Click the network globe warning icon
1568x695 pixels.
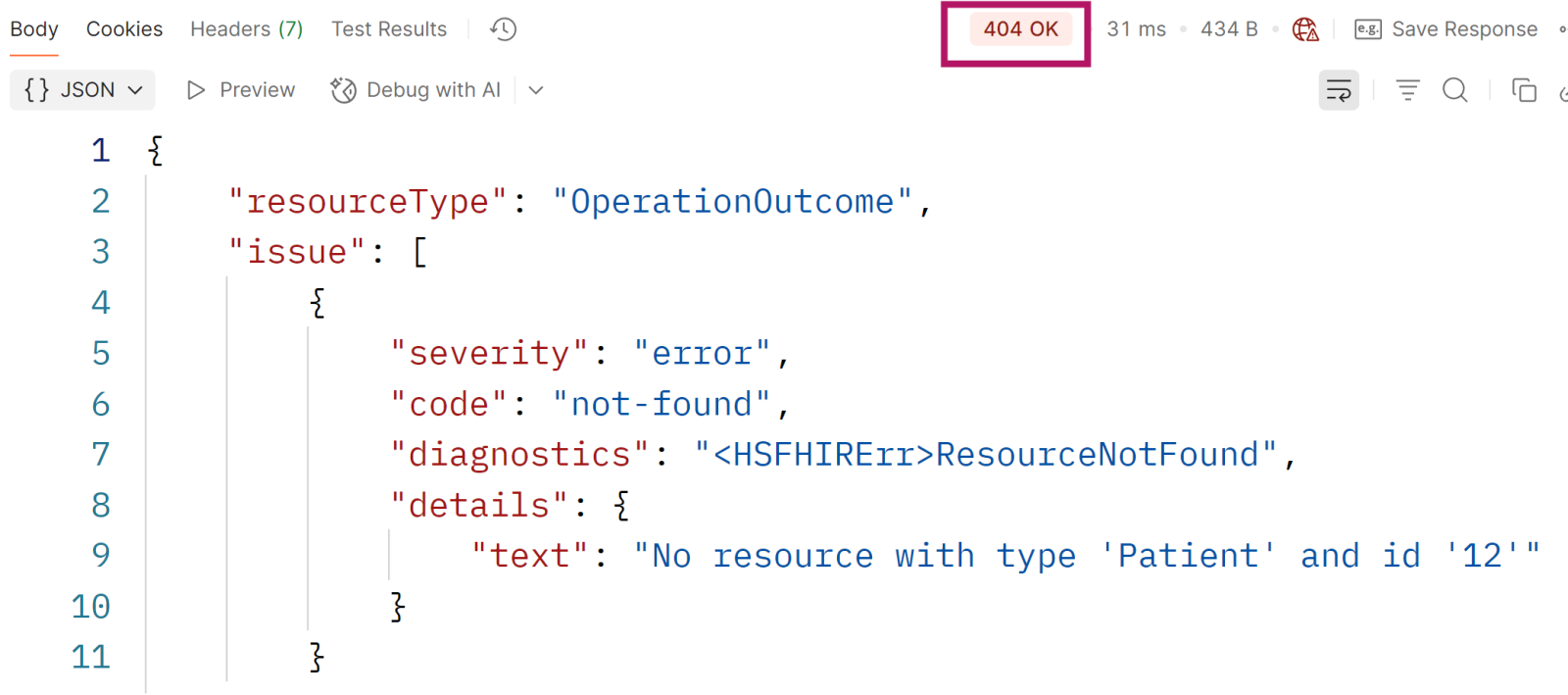click(x=1305, y=29)
